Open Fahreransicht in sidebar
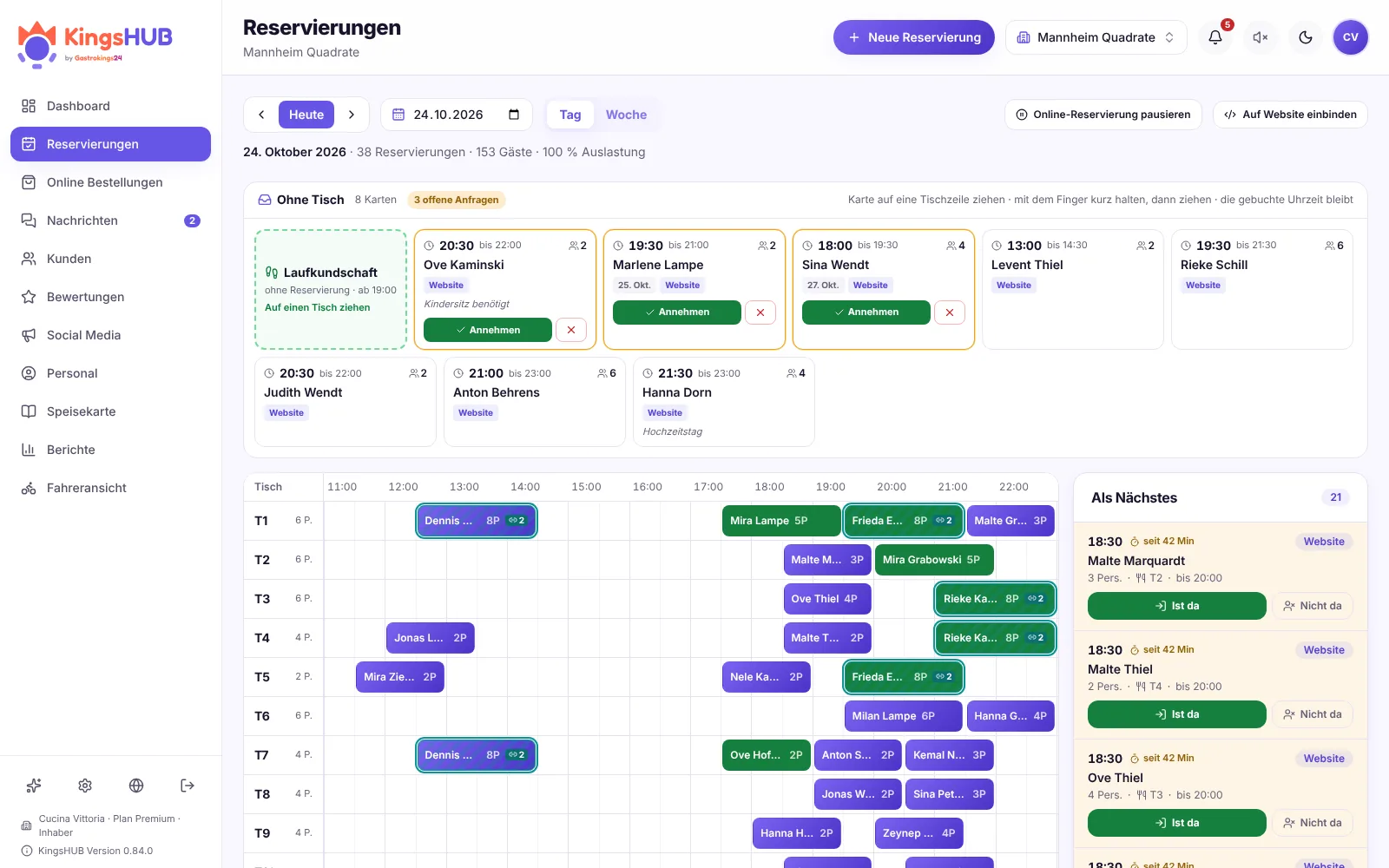Viewport: 1389px width, 868px height. (110, 488)
